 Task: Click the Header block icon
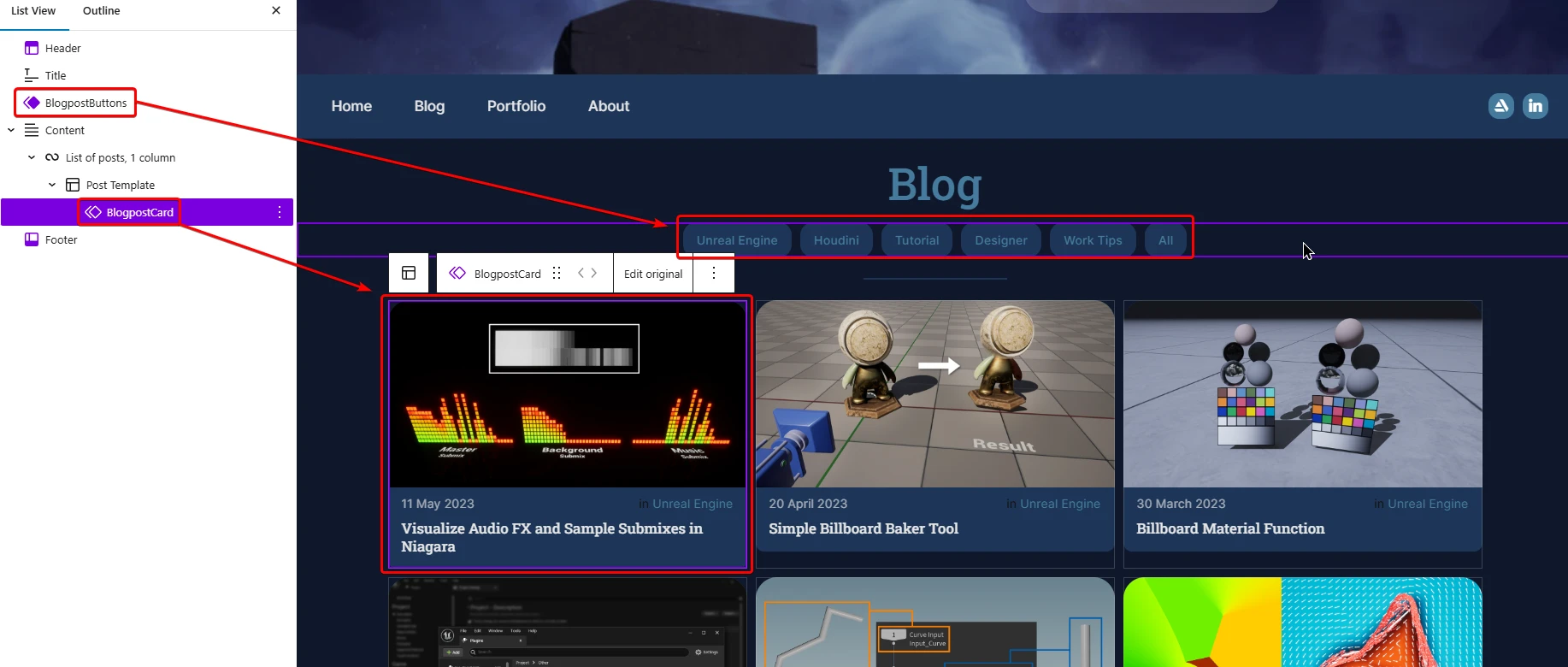32,48
